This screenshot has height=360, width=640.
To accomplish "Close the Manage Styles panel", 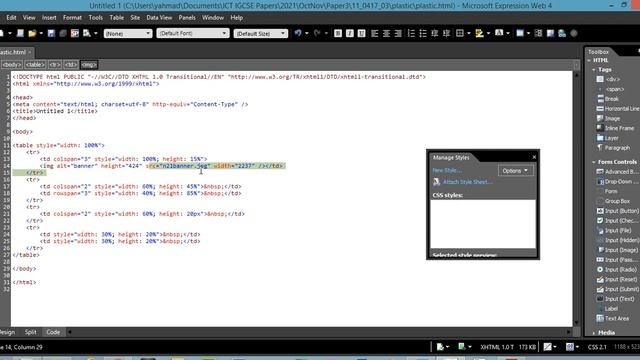I will (534, 157).
